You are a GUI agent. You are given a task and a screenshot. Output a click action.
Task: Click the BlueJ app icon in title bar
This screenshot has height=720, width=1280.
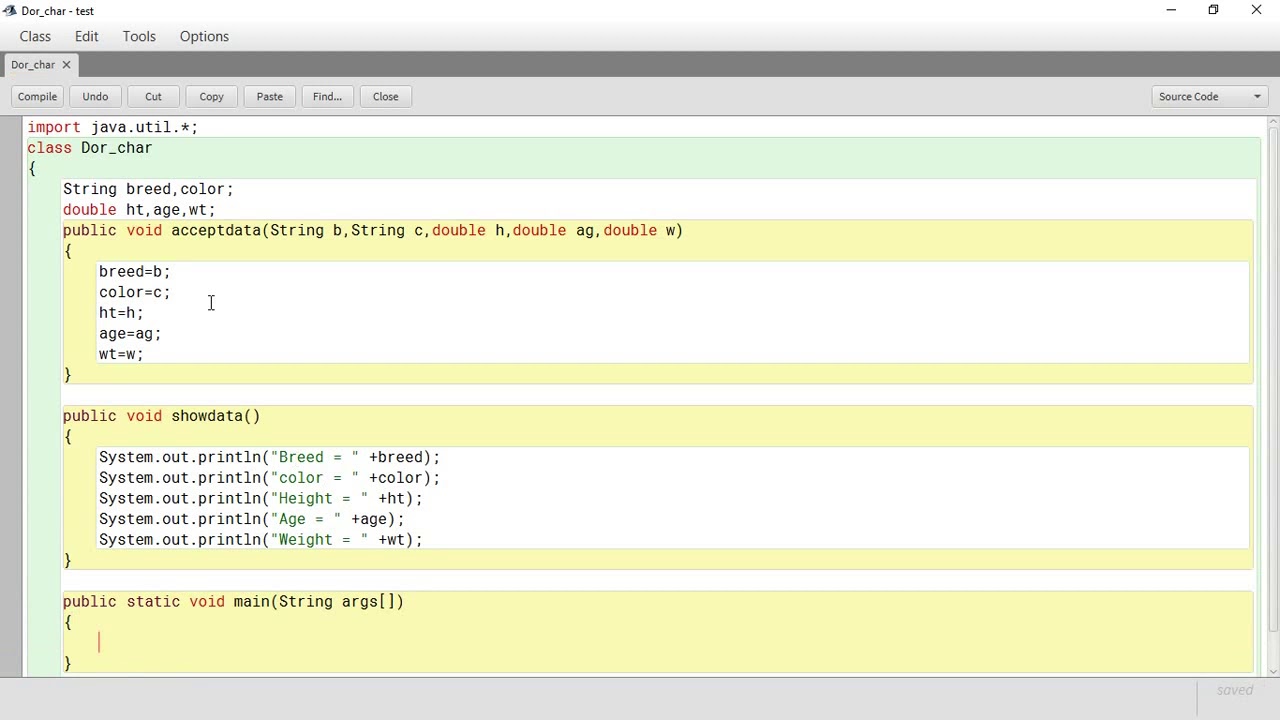pos(10,11)
